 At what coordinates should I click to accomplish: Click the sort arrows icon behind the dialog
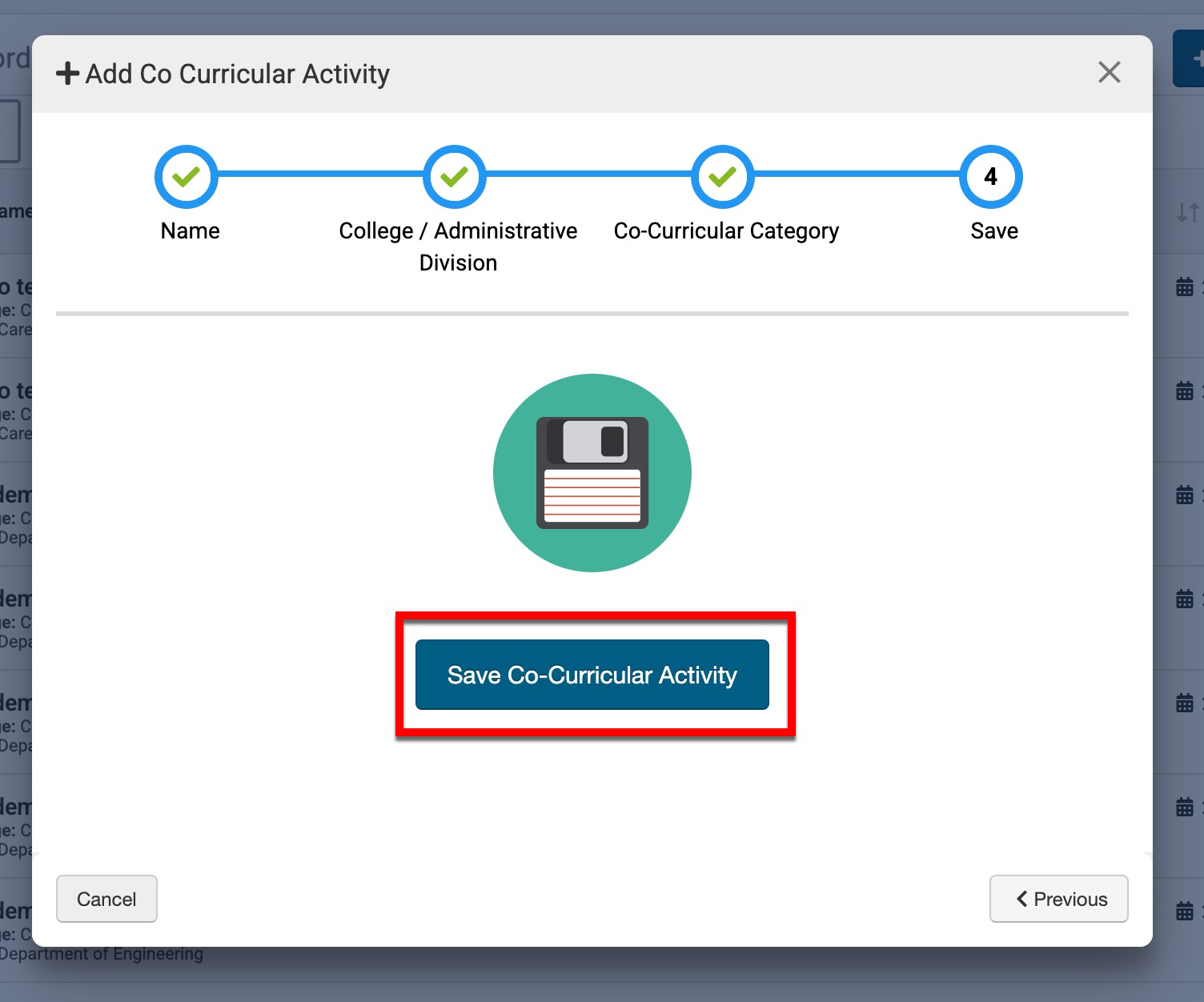[x=1186, y=212]
